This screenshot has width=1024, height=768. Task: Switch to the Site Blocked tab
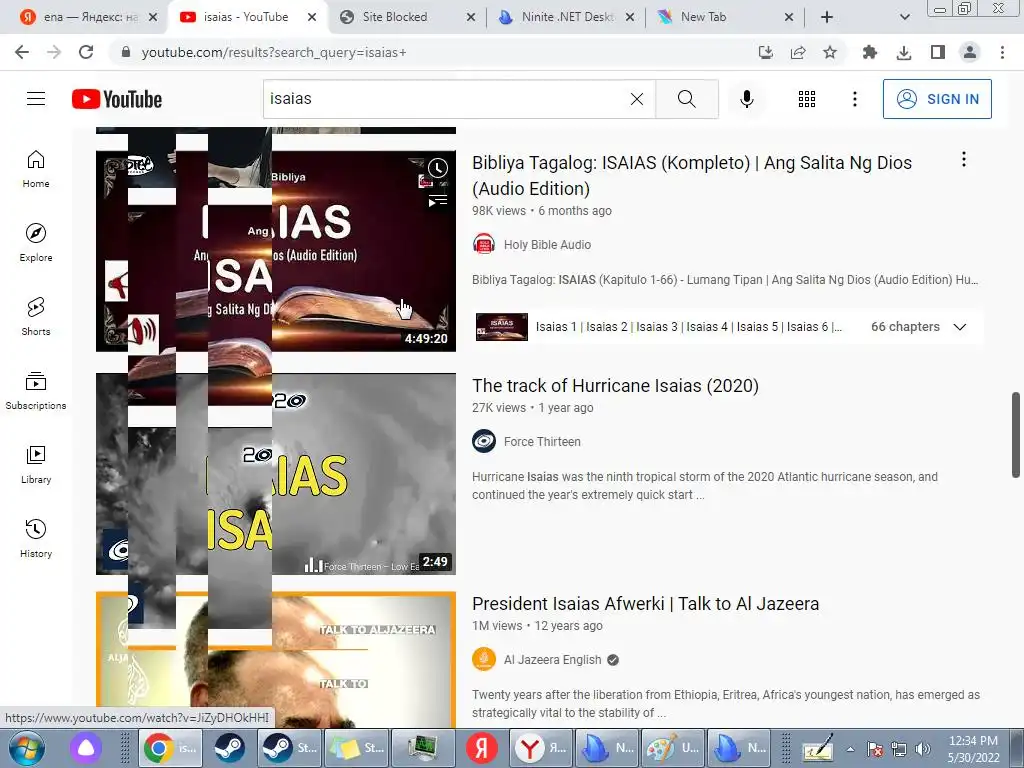pyautogui.click(x=408, y=17)
